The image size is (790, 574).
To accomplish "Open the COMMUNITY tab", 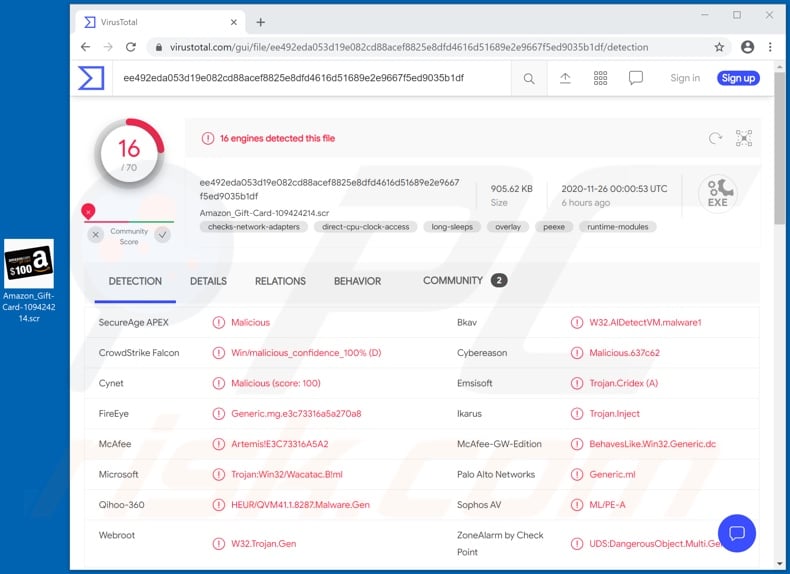I will point(465,281).
